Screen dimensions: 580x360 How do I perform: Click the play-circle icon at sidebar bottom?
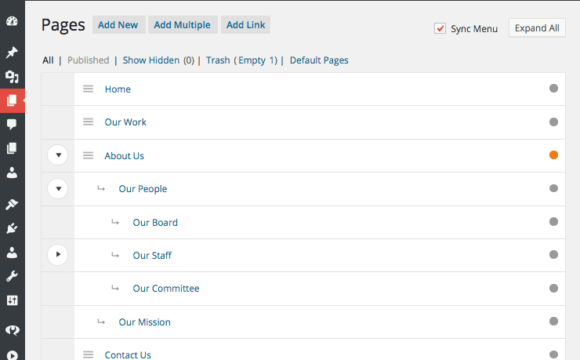click(x=12, y=355)
